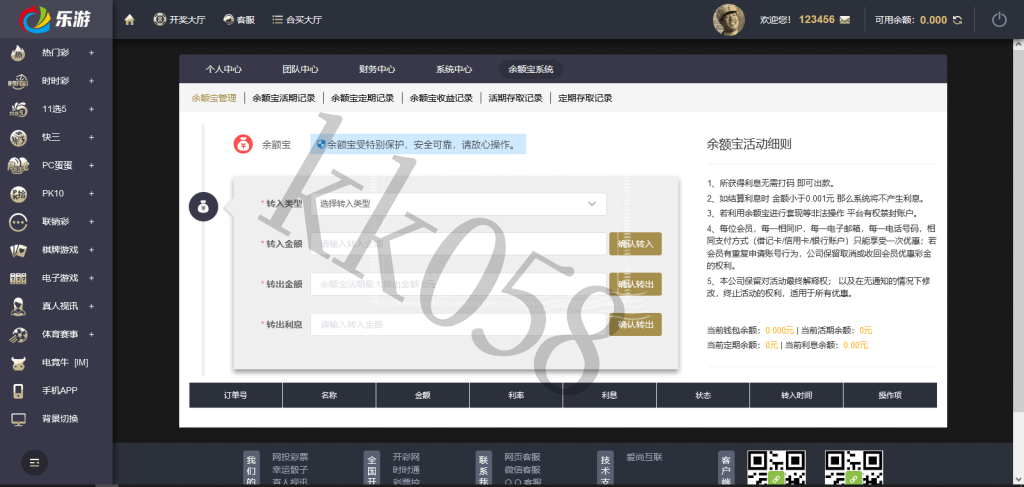Click the power logout icon
Image resolution: width=1024 pixels, height=487 pixels.
pyautogui.click(x=999, y=20)
